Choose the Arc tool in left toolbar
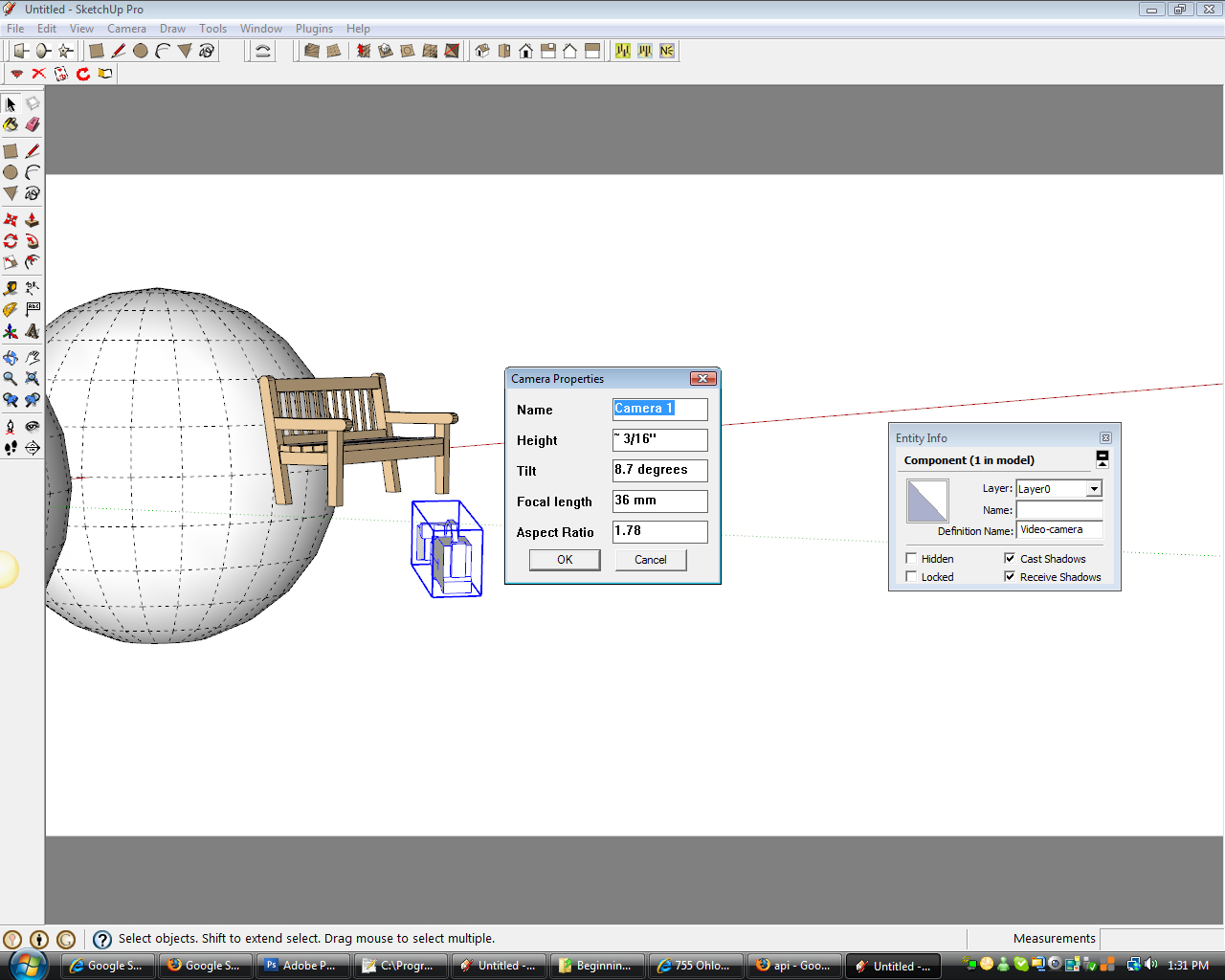1225x980 pixels. point(33,172)
